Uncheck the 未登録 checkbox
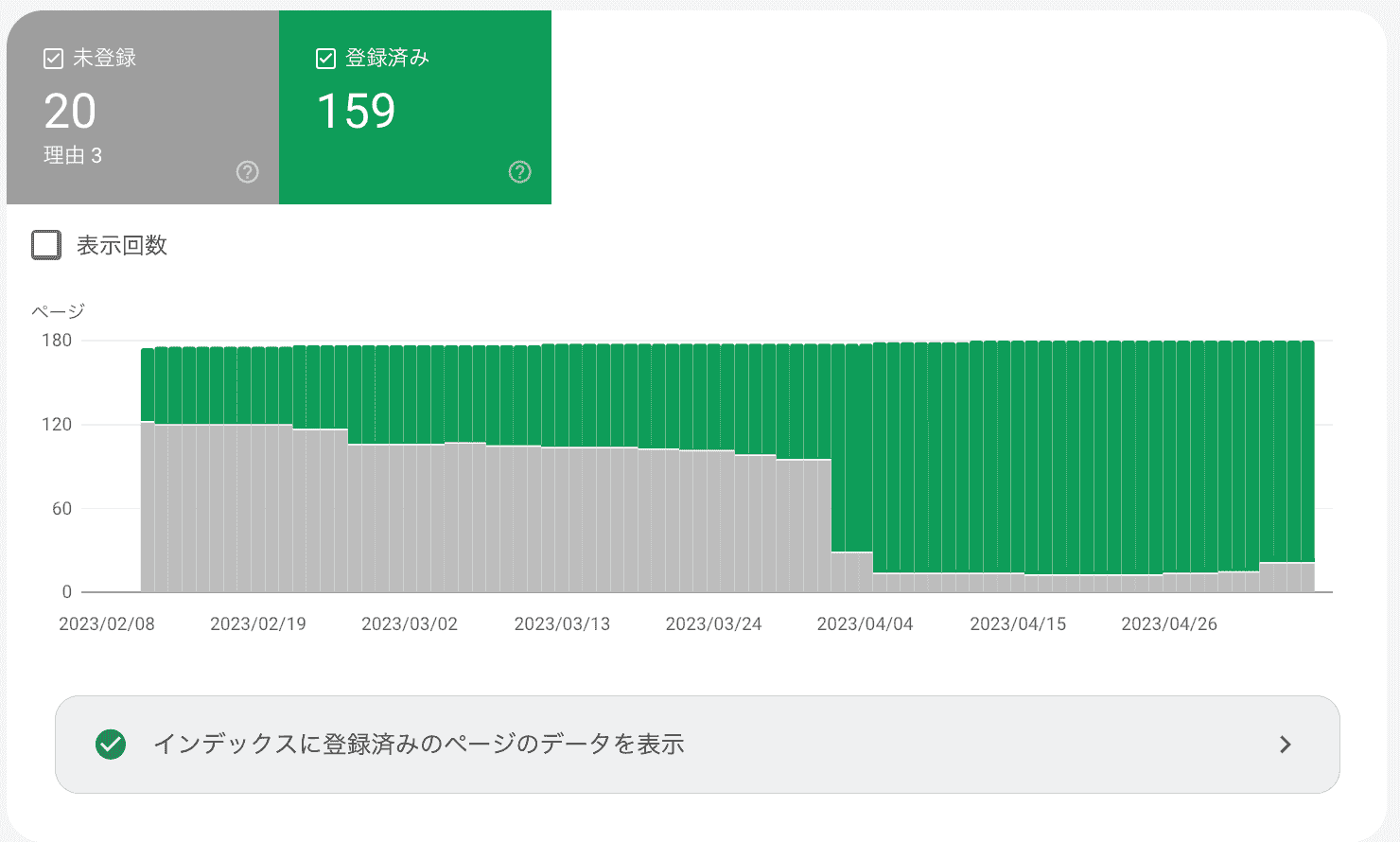 click(54, 59)
